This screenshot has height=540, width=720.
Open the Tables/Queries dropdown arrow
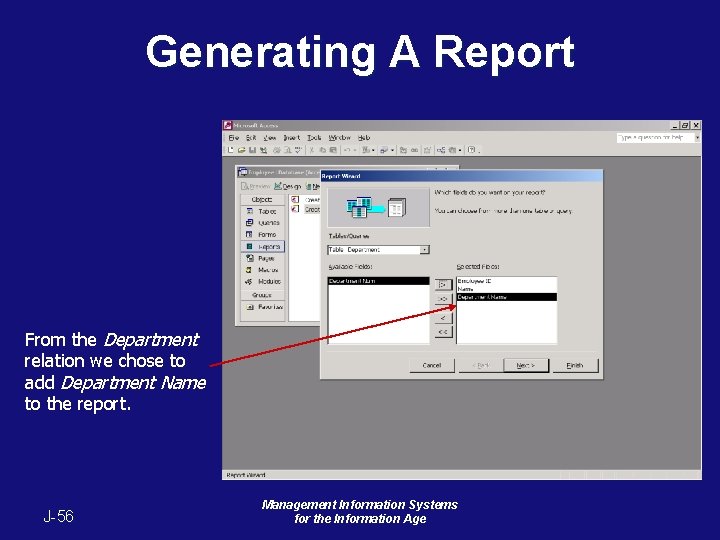click(x=425, y=249)
